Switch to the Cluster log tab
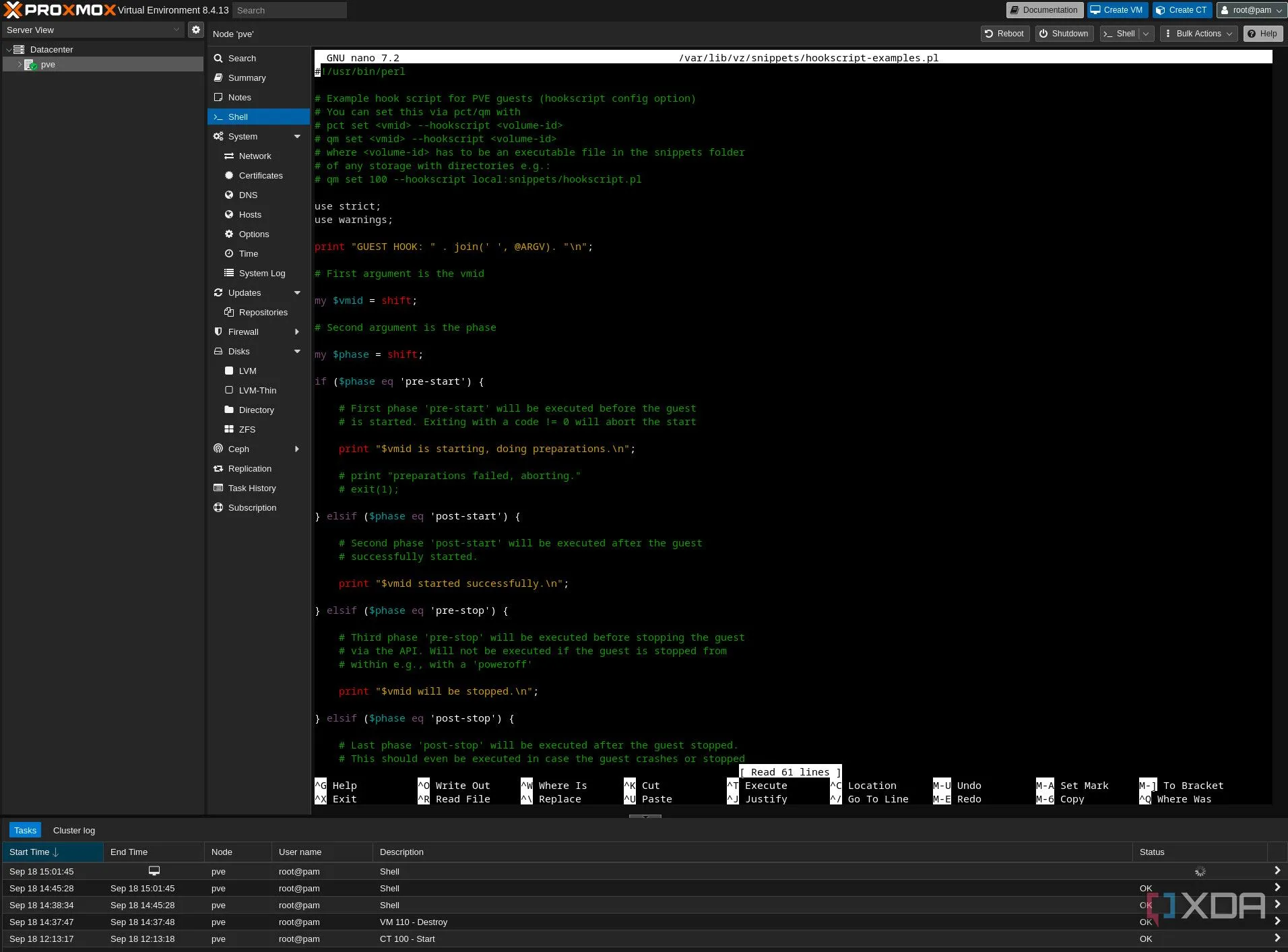Image resolution: width=1288 pixels, height=952 pixels. pos(74,831)
